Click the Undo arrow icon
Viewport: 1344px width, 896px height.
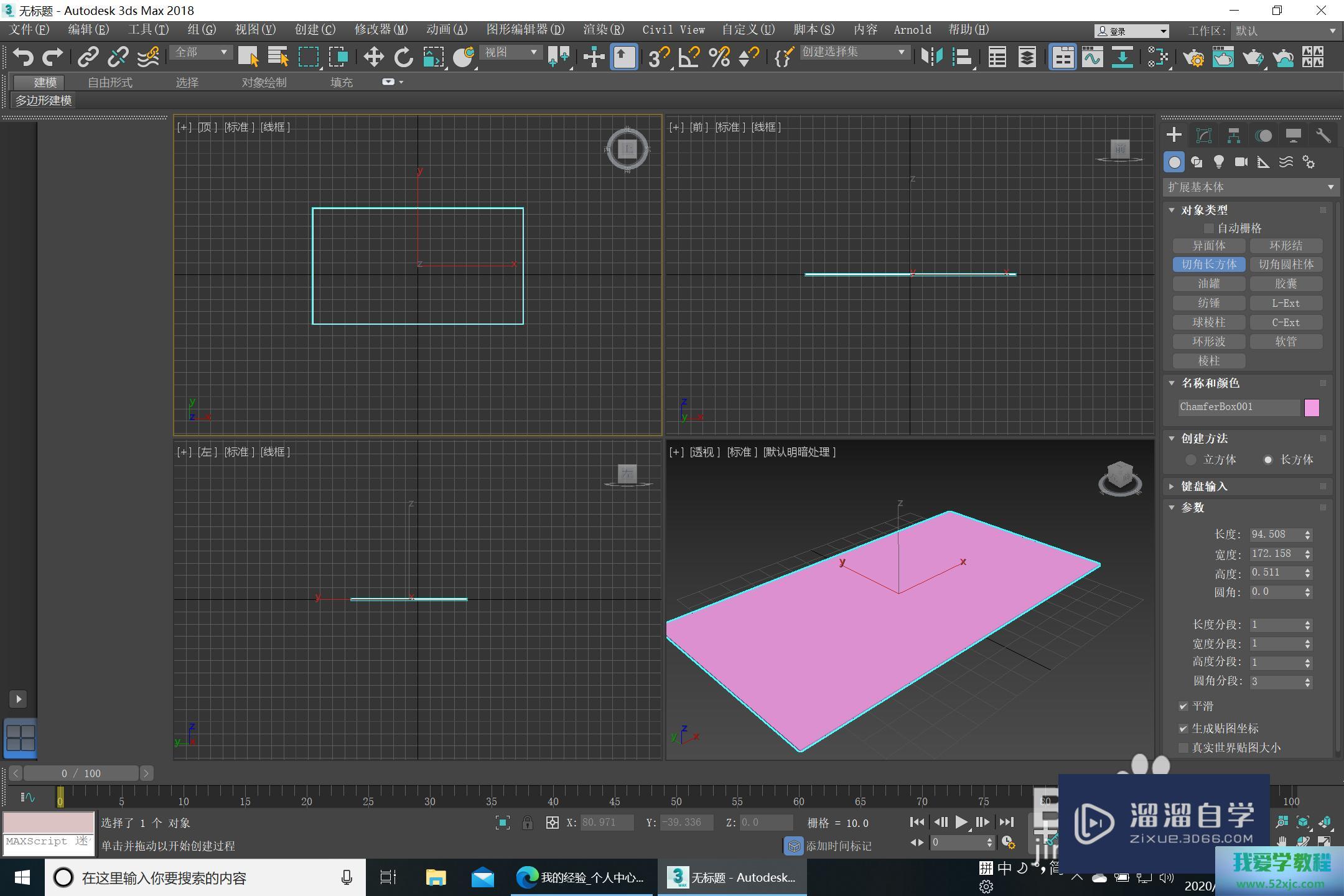23,57
